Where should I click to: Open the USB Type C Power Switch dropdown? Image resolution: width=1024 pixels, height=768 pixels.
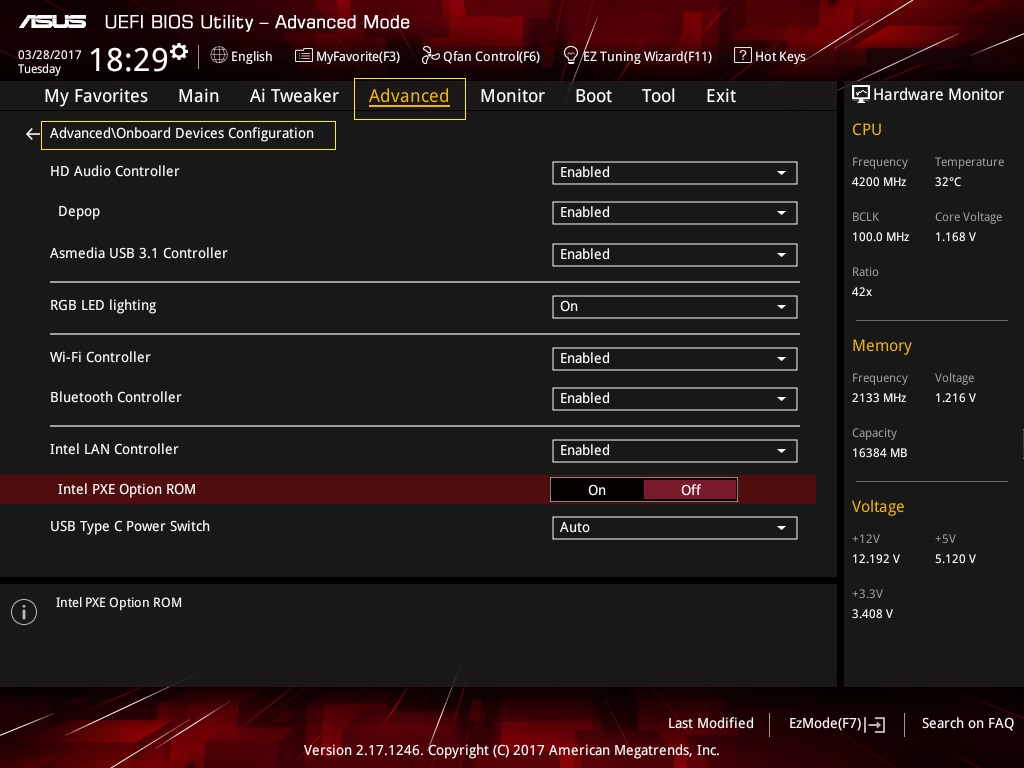[675, 528]
